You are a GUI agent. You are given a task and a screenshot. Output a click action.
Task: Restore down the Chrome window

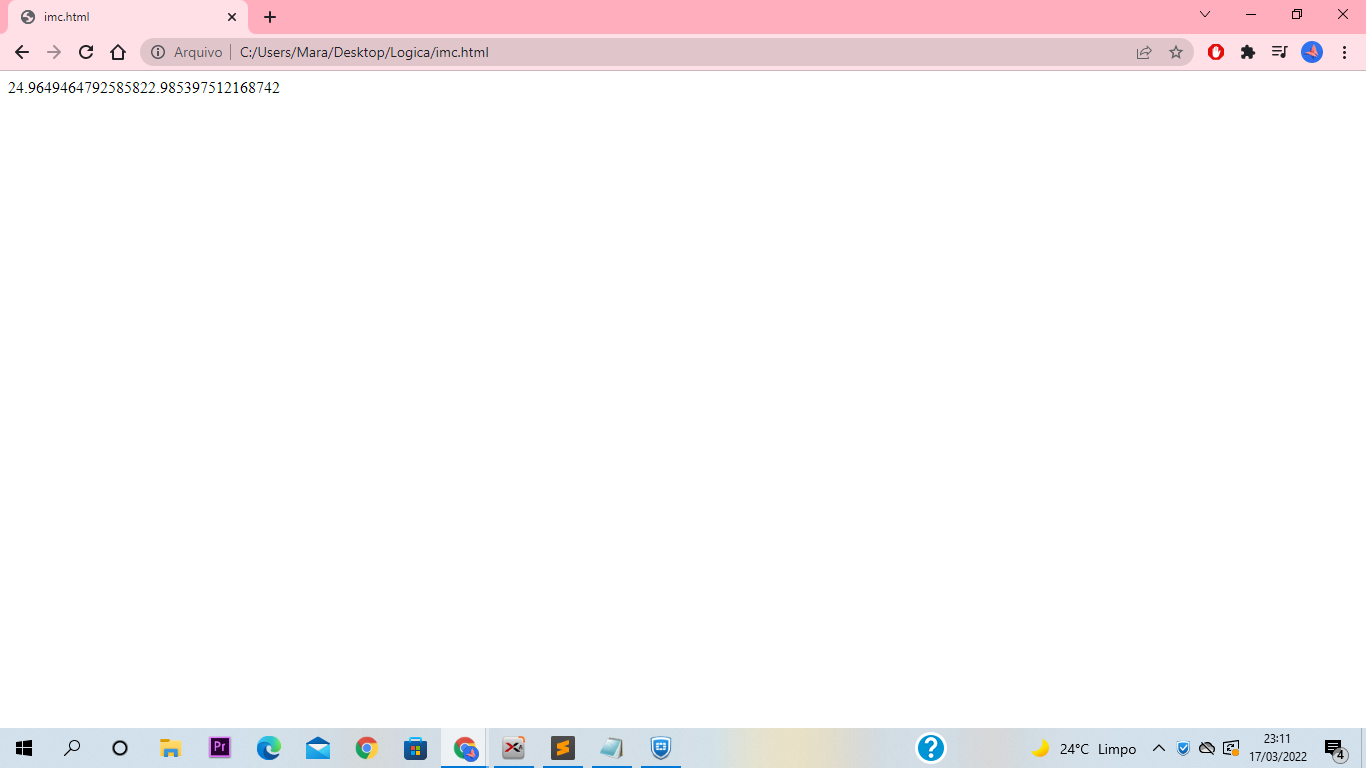click(1297, 14)
